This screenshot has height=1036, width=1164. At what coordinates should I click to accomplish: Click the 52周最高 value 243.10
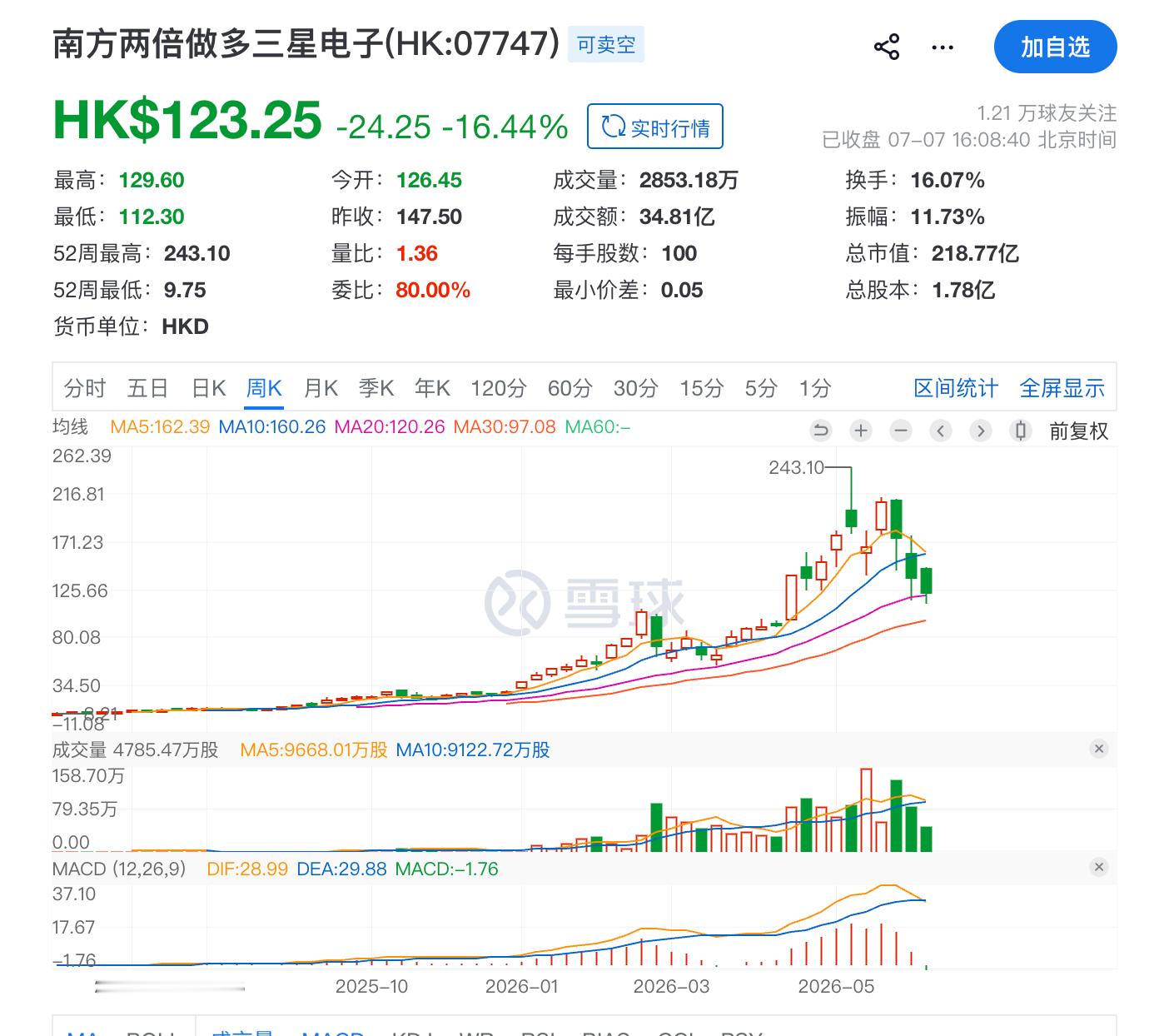pyautogui.click(x=197, y=253)
